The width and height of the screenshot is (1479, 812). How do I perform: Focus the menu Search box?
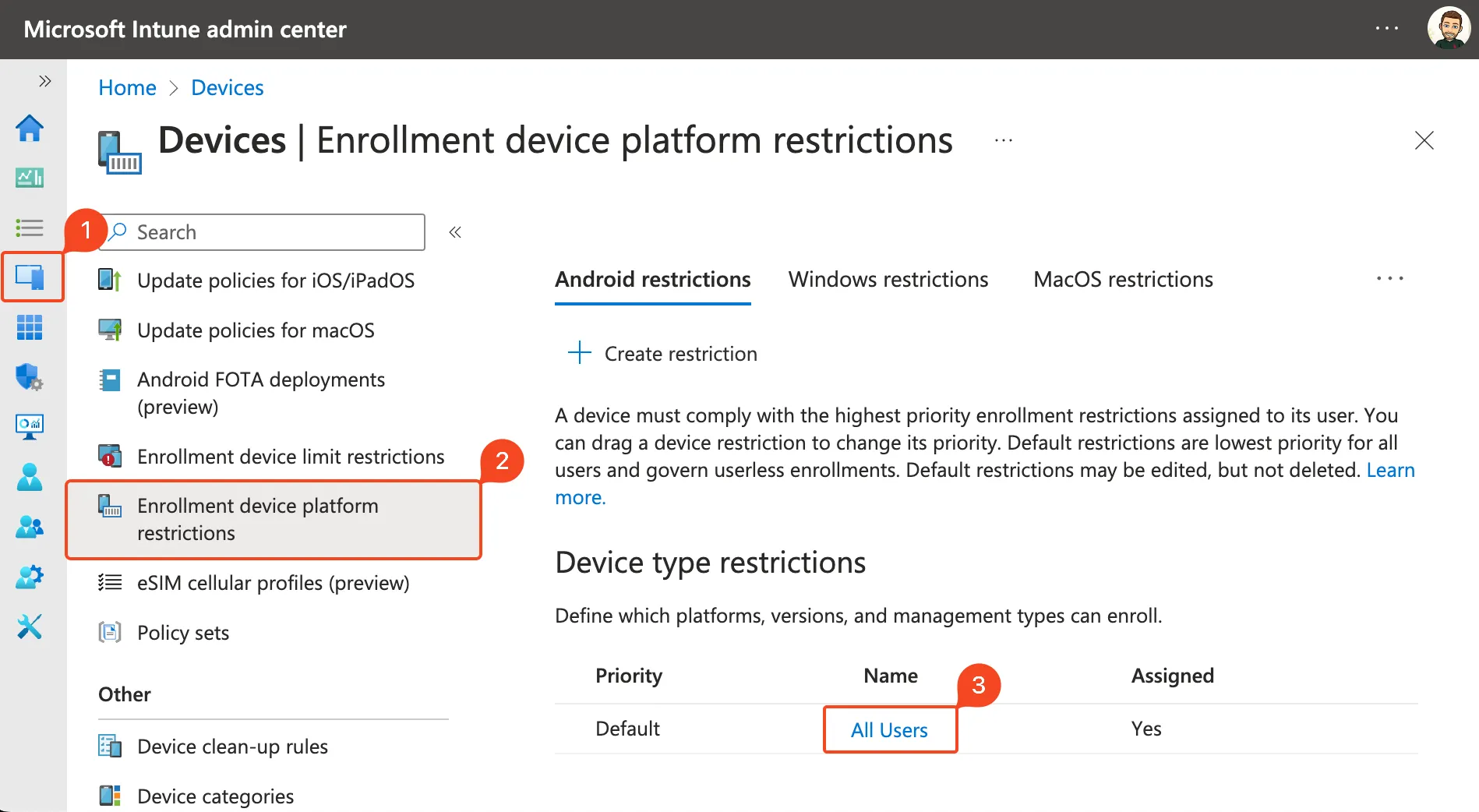click(x=263, y=232)
